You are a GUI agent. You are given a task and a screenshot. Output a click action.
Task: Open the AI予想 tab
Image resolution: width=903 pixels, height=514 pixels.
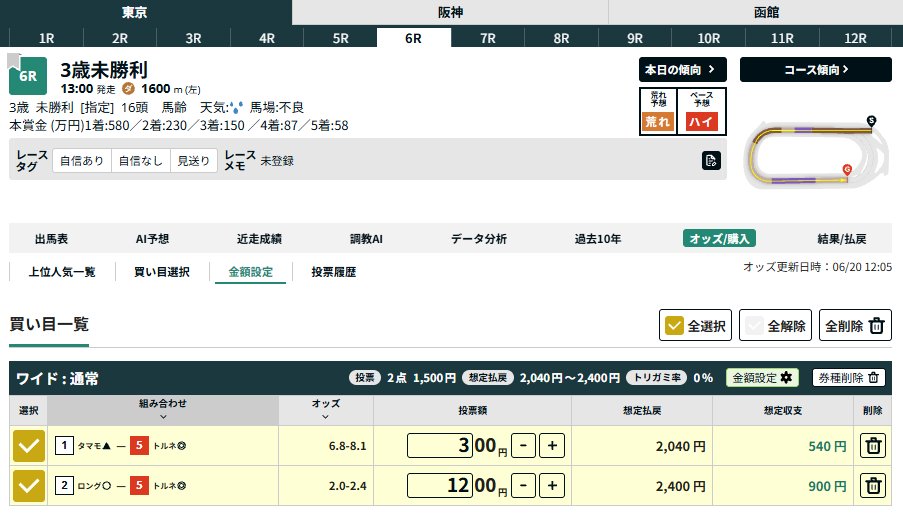click(153, 239)
